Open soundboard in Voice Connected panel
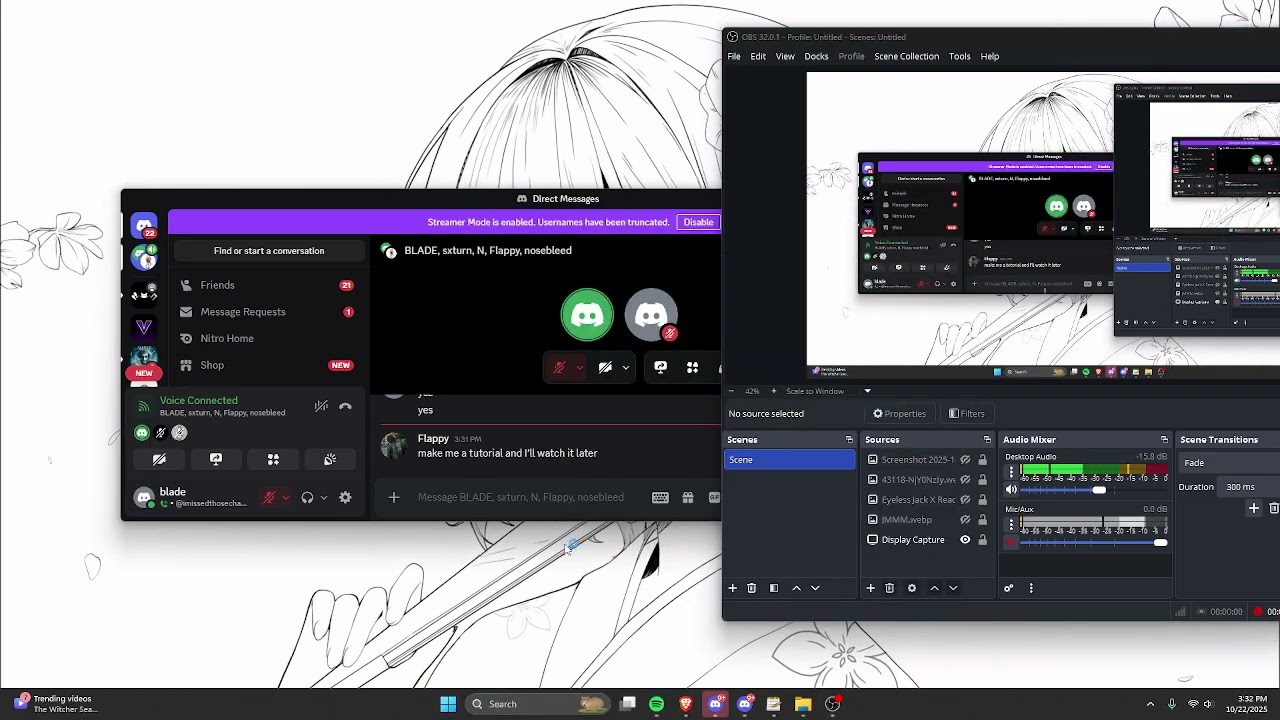Screen dimensions: 1280x720 (x=330, y=459)
